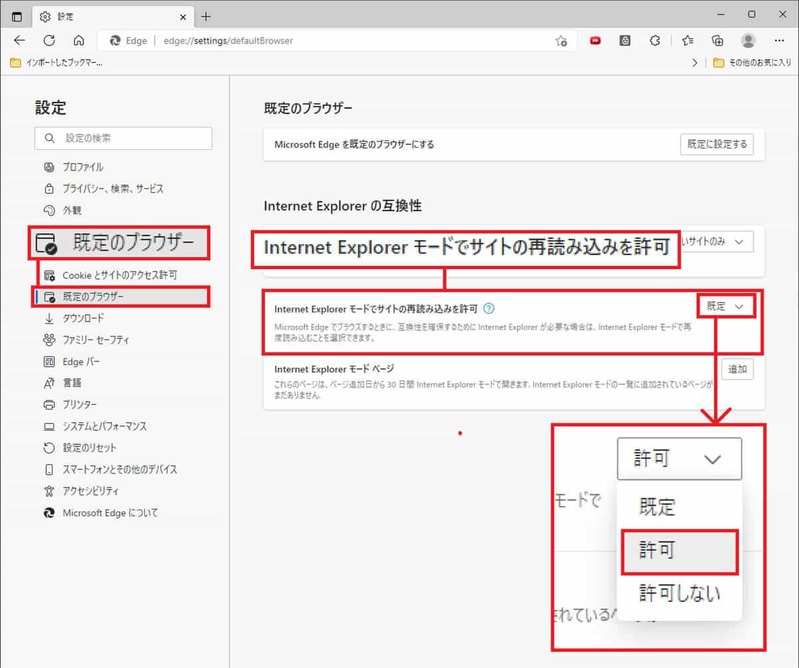Viewport: 799px width, 668px height.
Task: Click 'Microsoft Edge を既定のブラウザーにする' text
Action: pos(354,145)
